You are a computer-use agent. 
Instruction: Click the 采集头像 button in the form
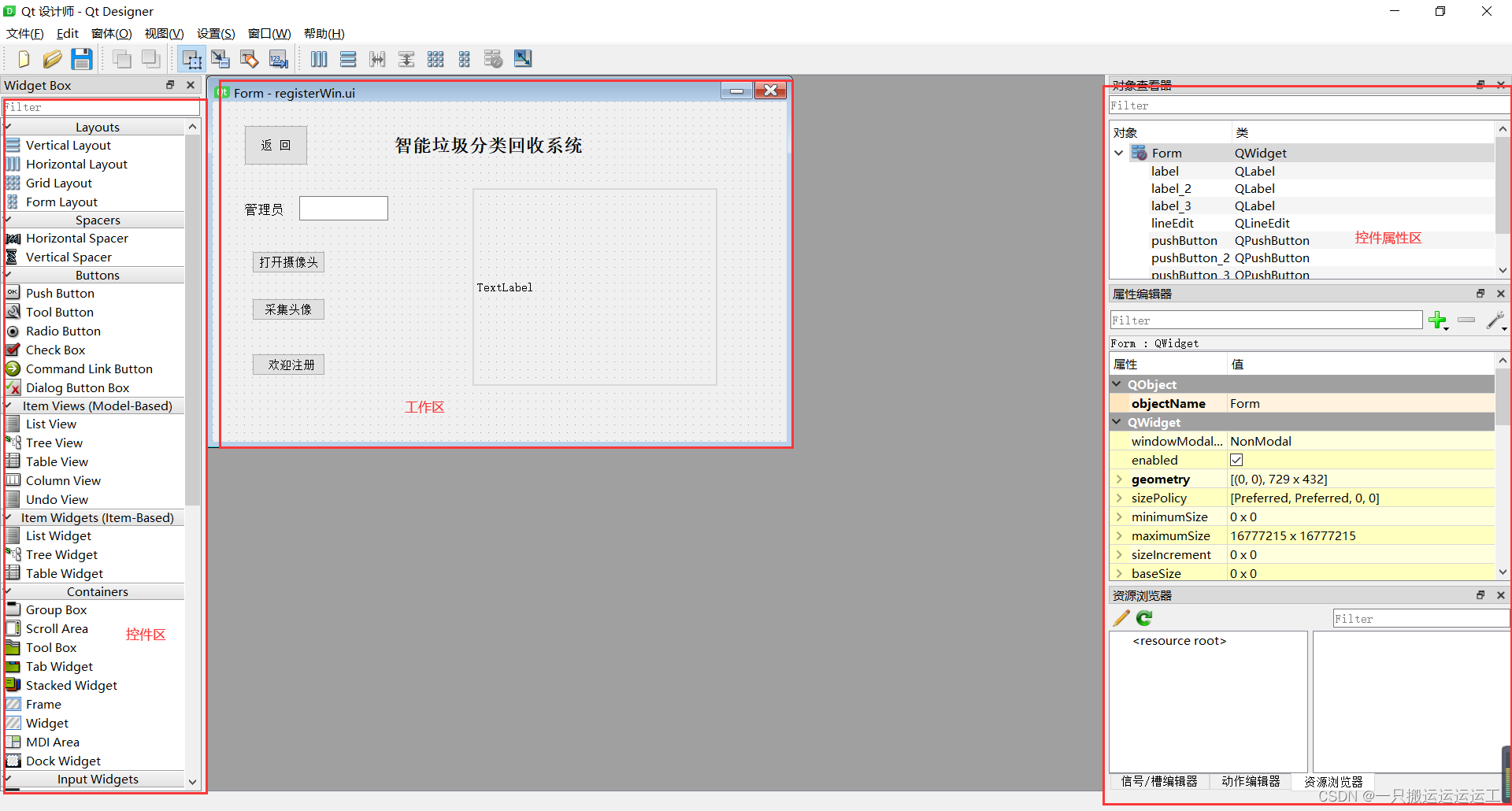pyautogui.click(x=288, y=309)
